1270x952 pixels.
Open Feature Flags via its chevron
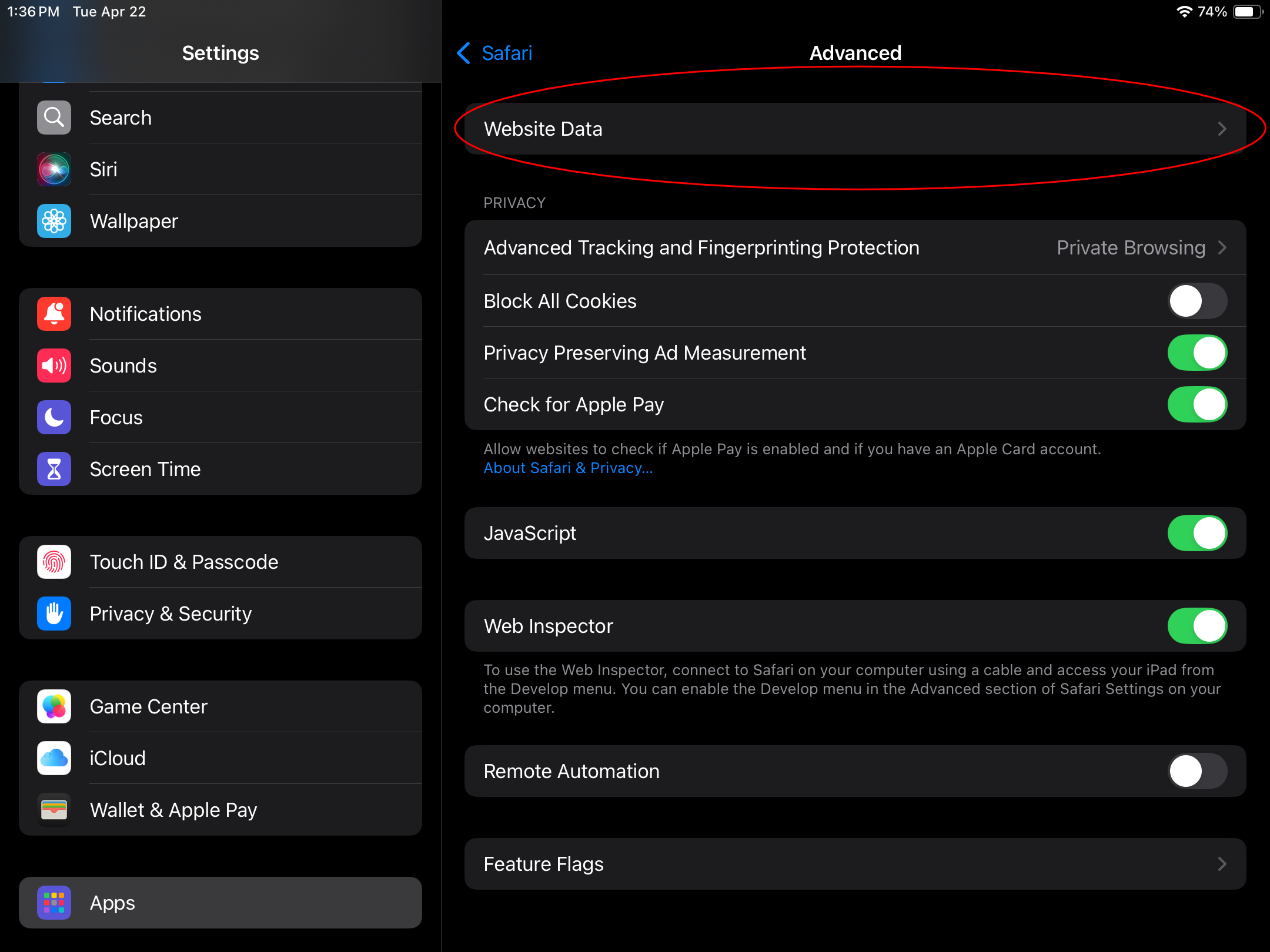pyautogui.click(x=1222, y=864)
